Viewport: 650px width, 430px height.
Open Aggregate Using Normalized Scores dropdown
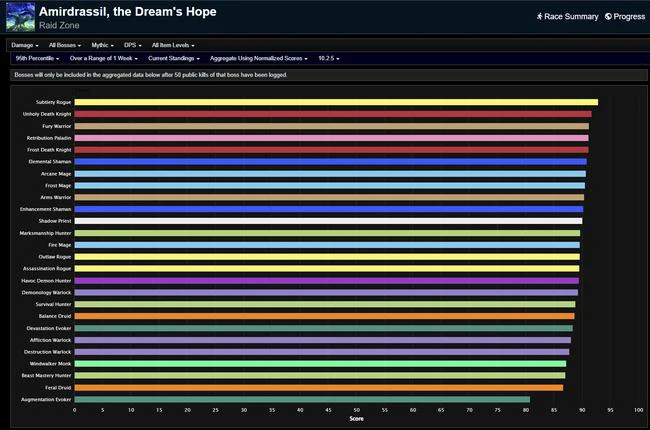pyautogui.click(x=259, y=58)
